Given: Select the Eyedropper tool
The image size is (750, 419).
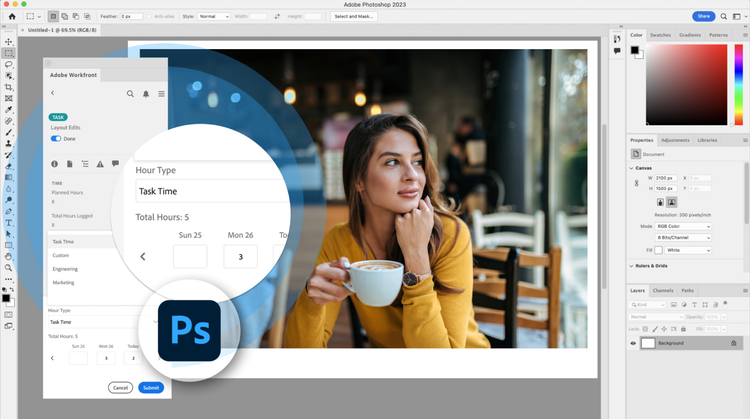Looking at the screenshot, I should tap(9, 109).
